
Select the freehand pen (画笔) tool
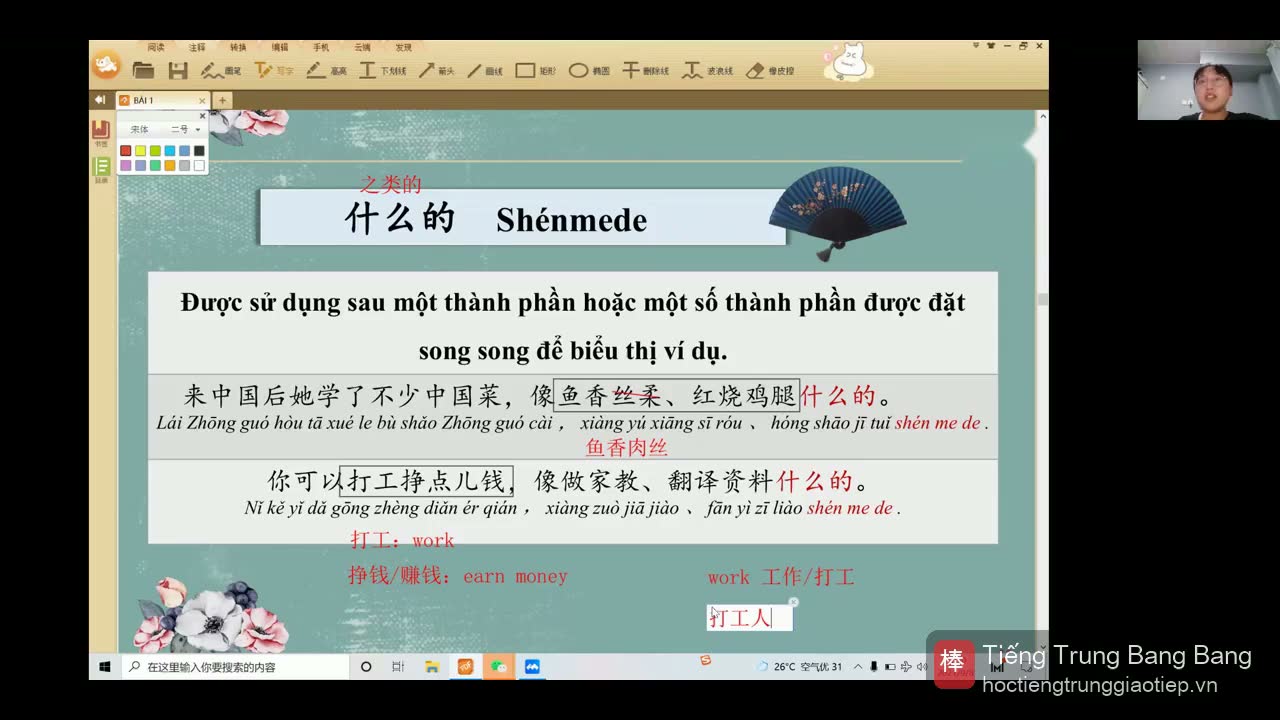(x=221, y=70)
